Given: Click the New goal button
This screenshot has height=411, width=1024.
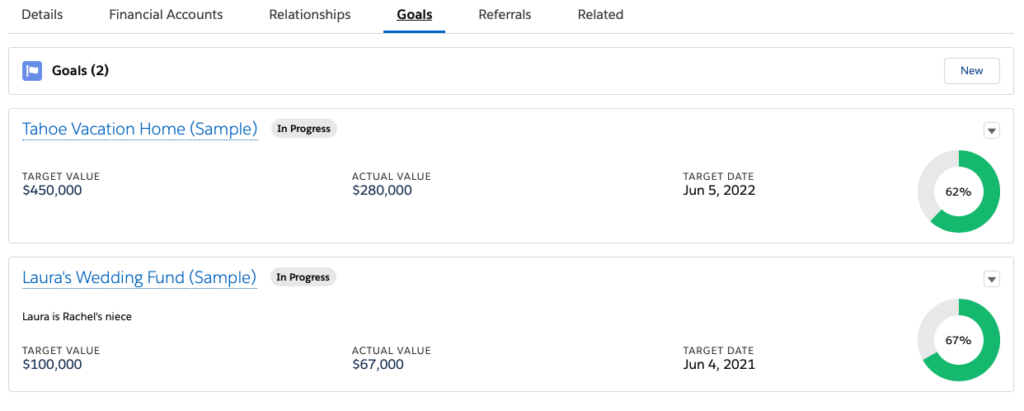Looking at the screenshot, I should pos(971,71).
